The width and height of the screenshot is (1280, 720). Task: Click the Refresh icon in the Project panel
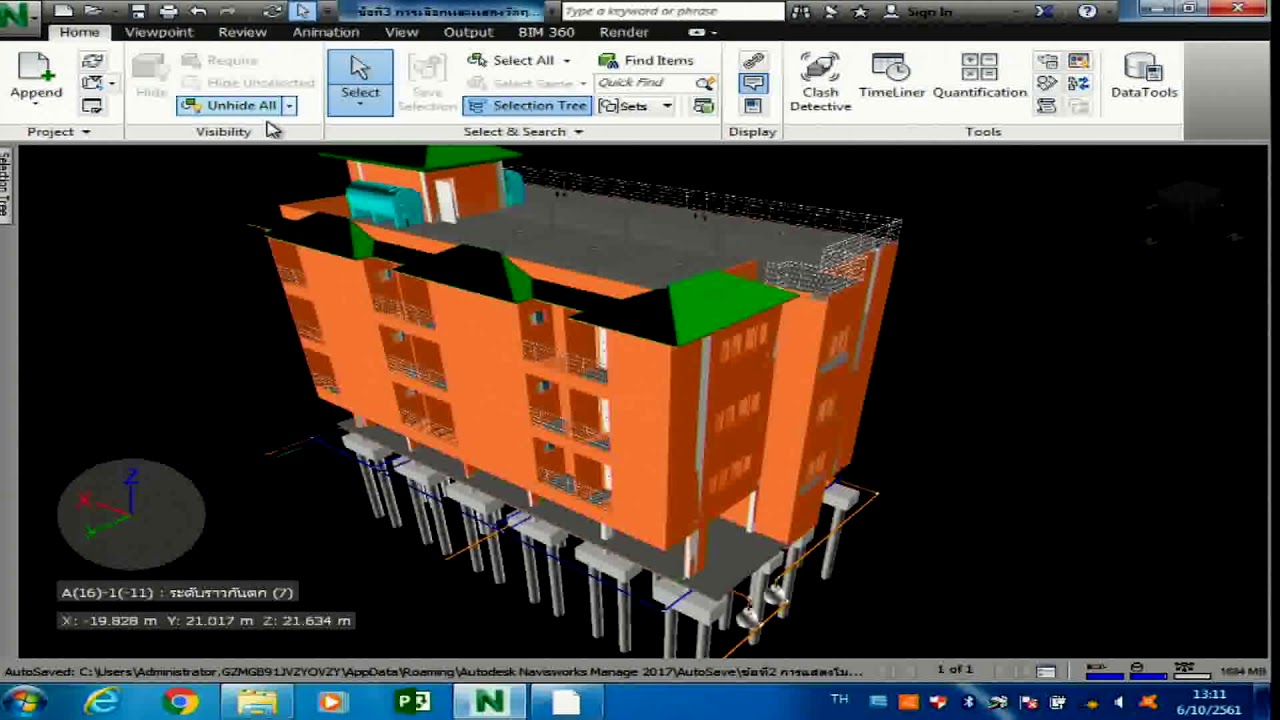click(x=92, y=61)
